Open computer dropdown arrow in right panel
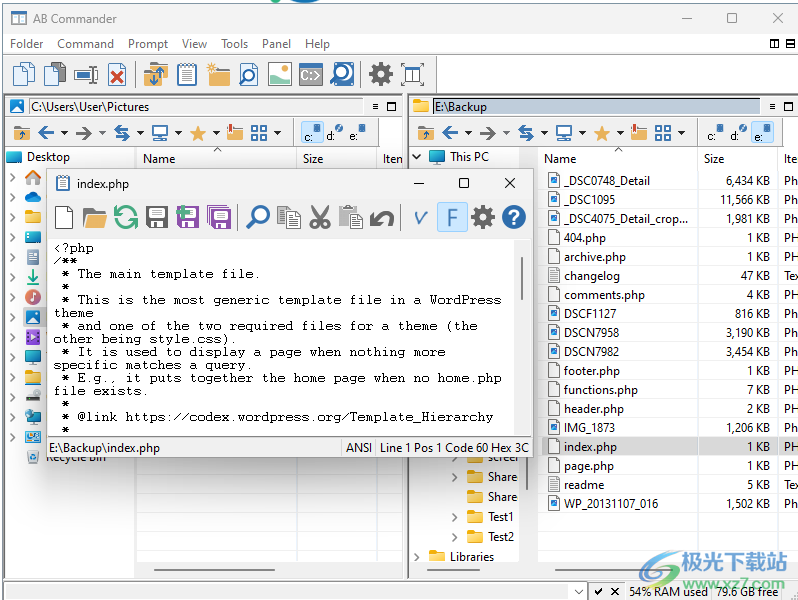Image resolution: width=798 pixels, height=600 pixels. click(x=582, y=133)
